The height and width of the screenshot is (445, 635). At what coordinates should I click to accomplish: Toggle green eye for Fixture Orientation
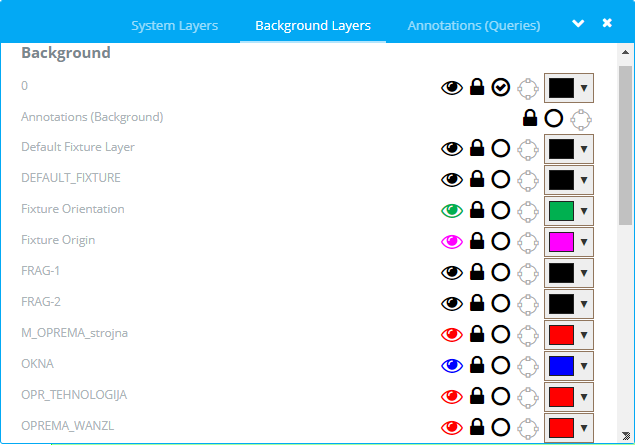452,211
